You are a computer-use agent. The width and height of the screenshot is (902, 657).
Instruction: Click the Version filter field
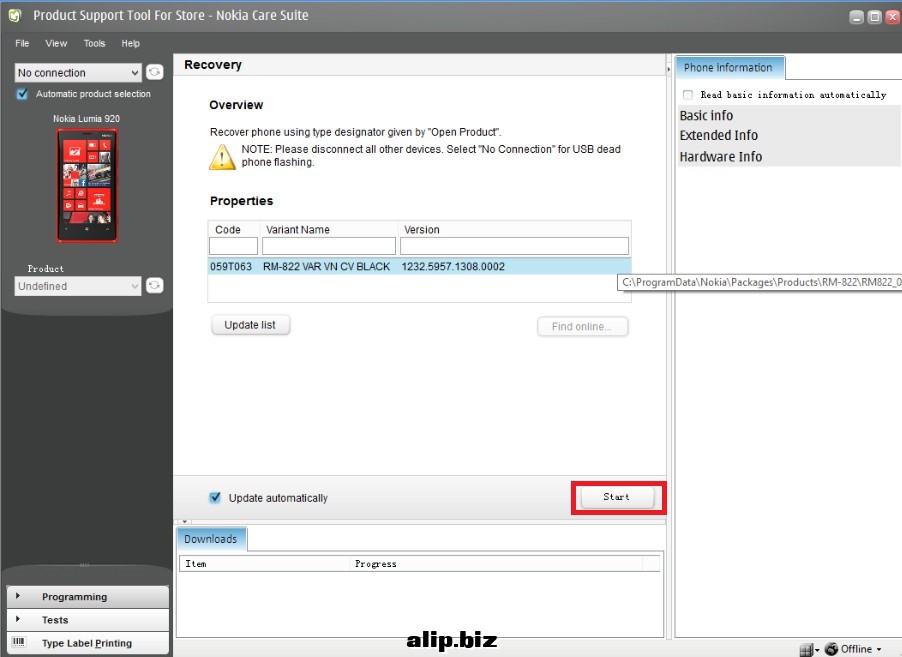pos(514,246)
